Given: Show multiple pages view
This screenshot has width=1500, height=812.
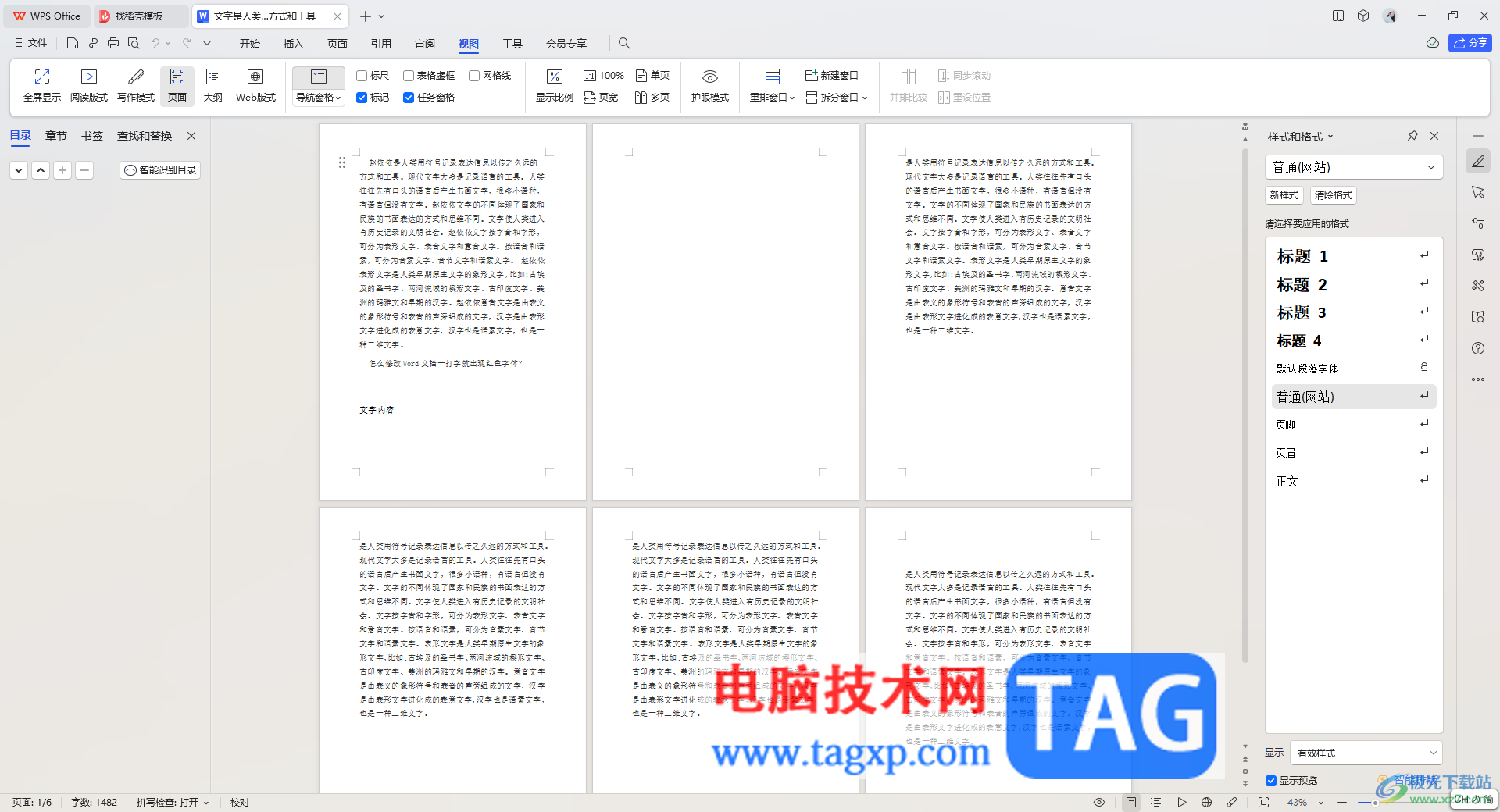Looking at the screenshot, I should pyautogui.click(x=652, y=98).
